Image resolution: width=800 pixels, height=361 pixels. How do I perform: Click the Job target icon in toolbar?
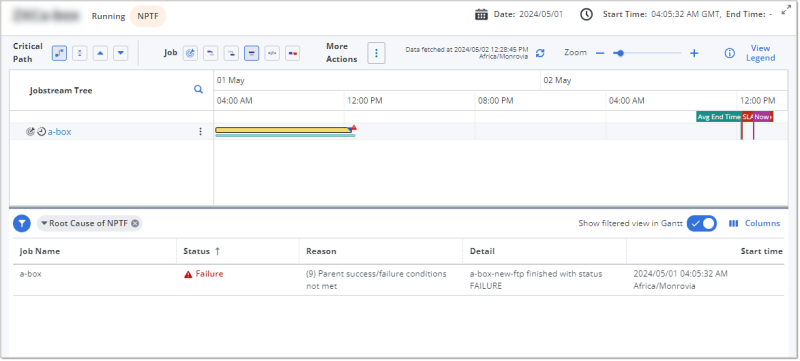pos(190,53)
